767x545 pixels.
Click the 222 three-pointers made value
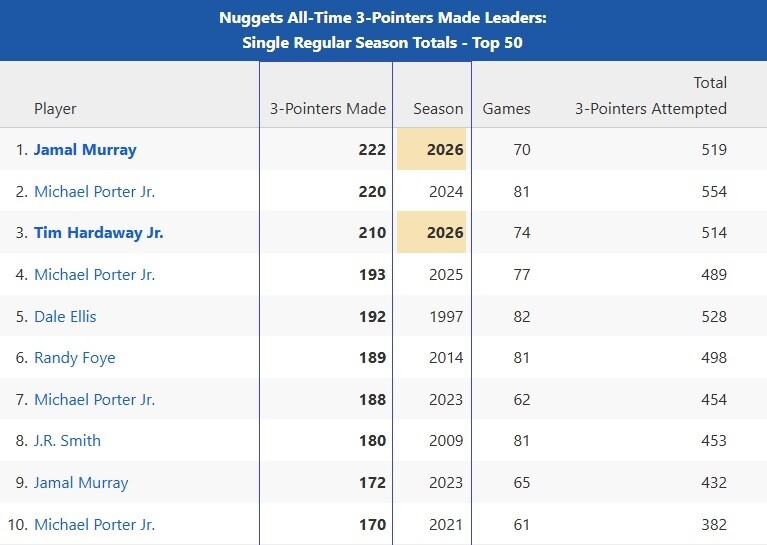[372, 150]
